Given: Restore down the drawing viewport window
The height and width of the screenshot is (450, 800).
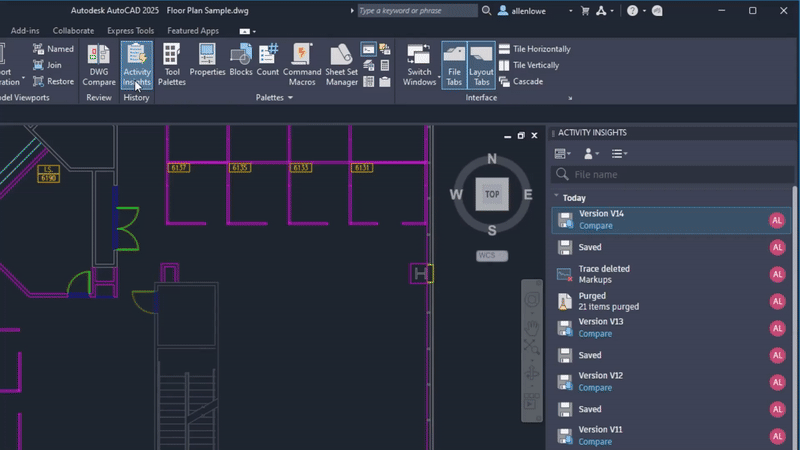Looking at the screenshot, I should tap(521, 136).
